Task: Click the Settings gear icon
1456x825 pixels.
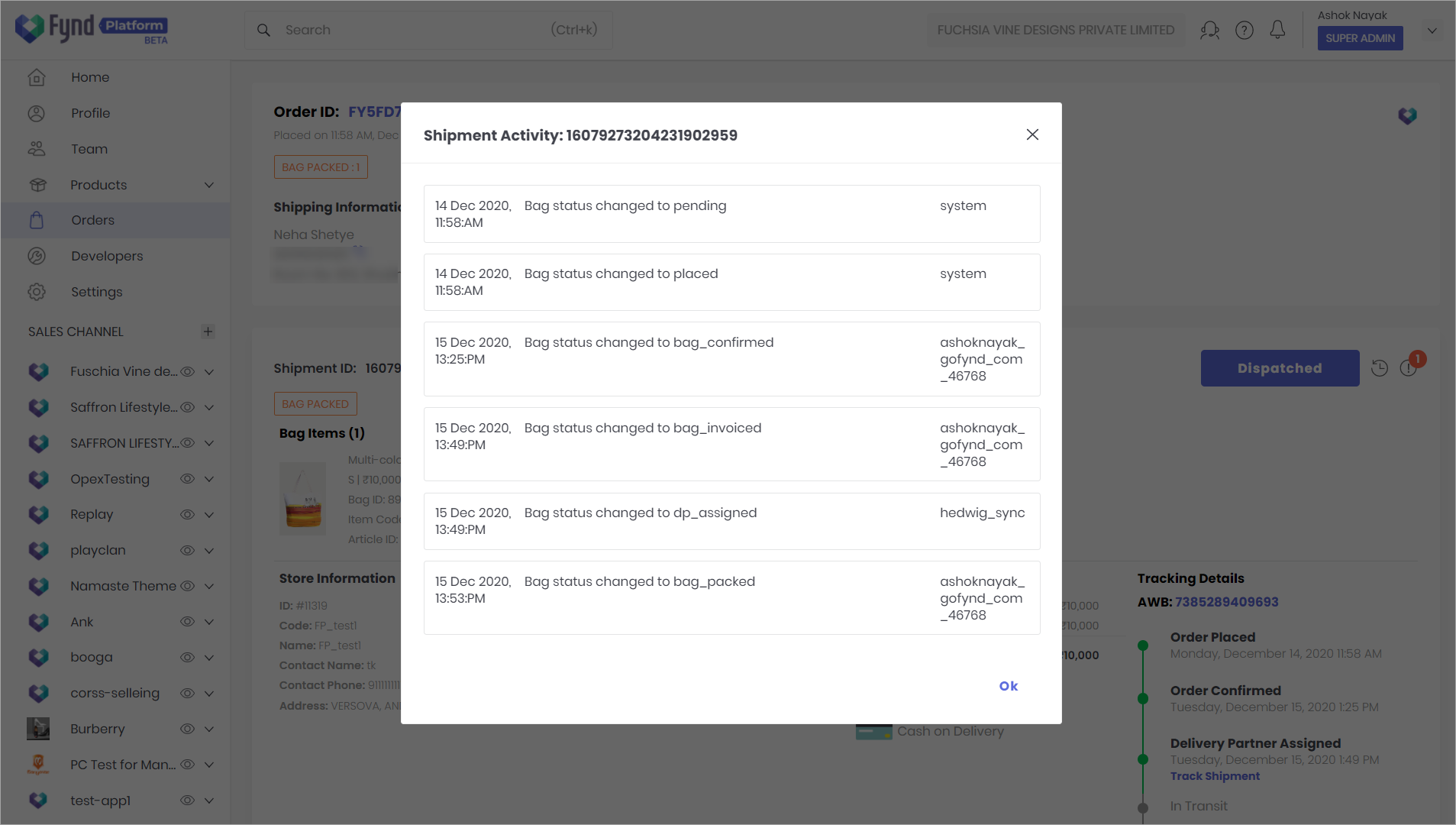Action: click(37, 292)
